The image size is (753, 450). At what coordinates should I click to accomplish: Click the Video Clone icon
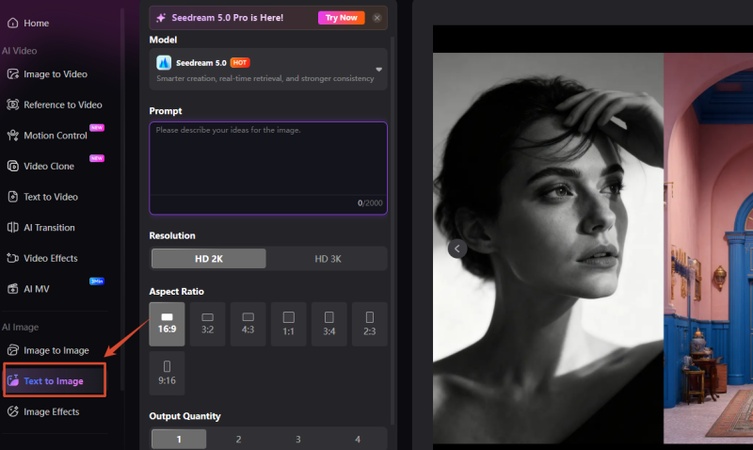(13, 166)
